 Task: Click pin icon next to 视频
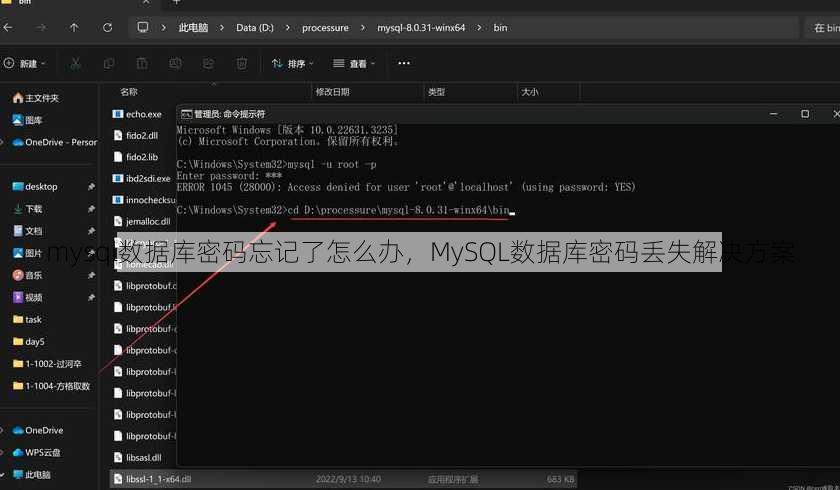click(x=91, y=297)
